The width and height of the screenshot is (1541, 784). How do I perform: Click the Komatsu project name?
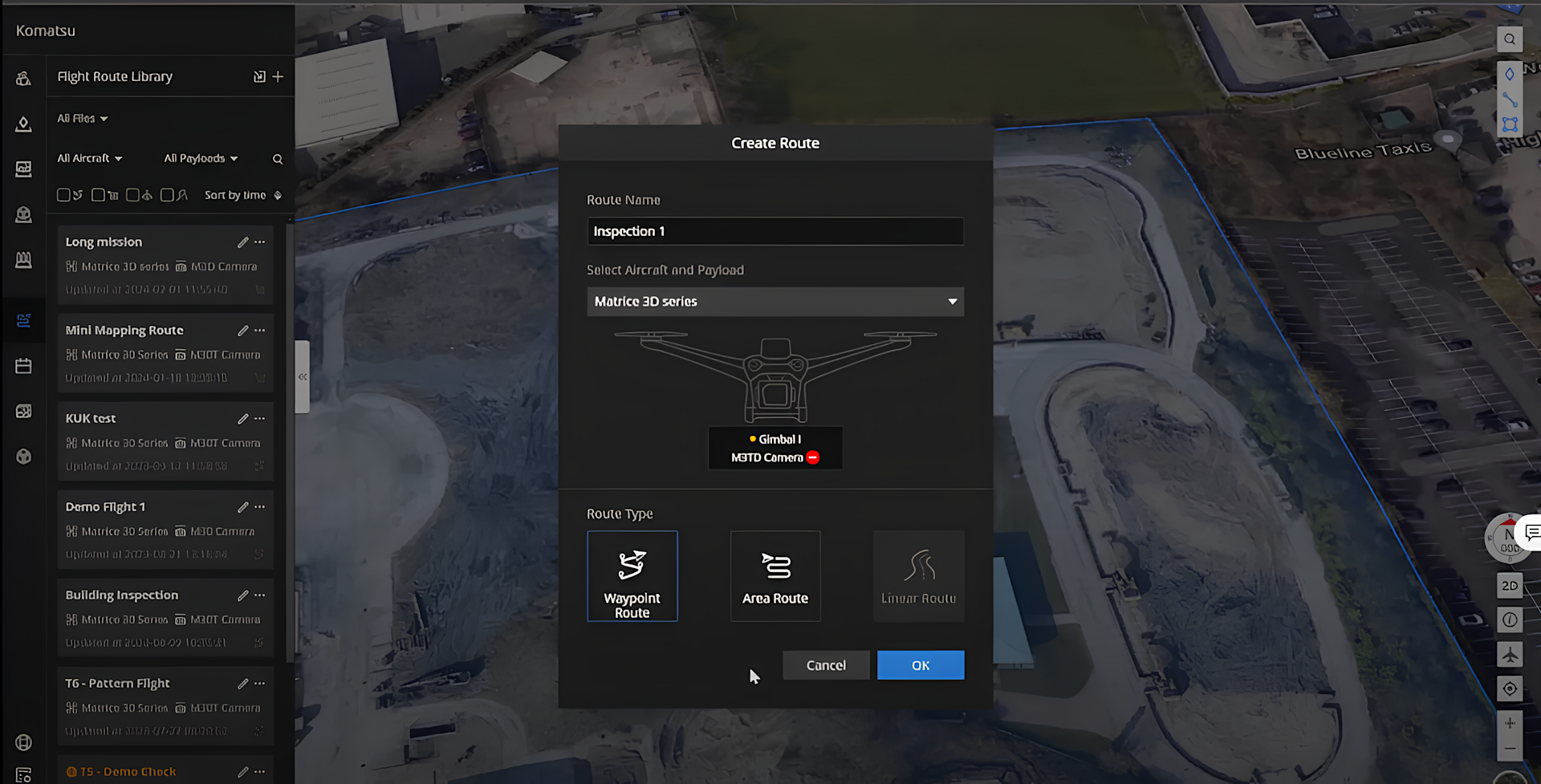[x=46, y=30]
